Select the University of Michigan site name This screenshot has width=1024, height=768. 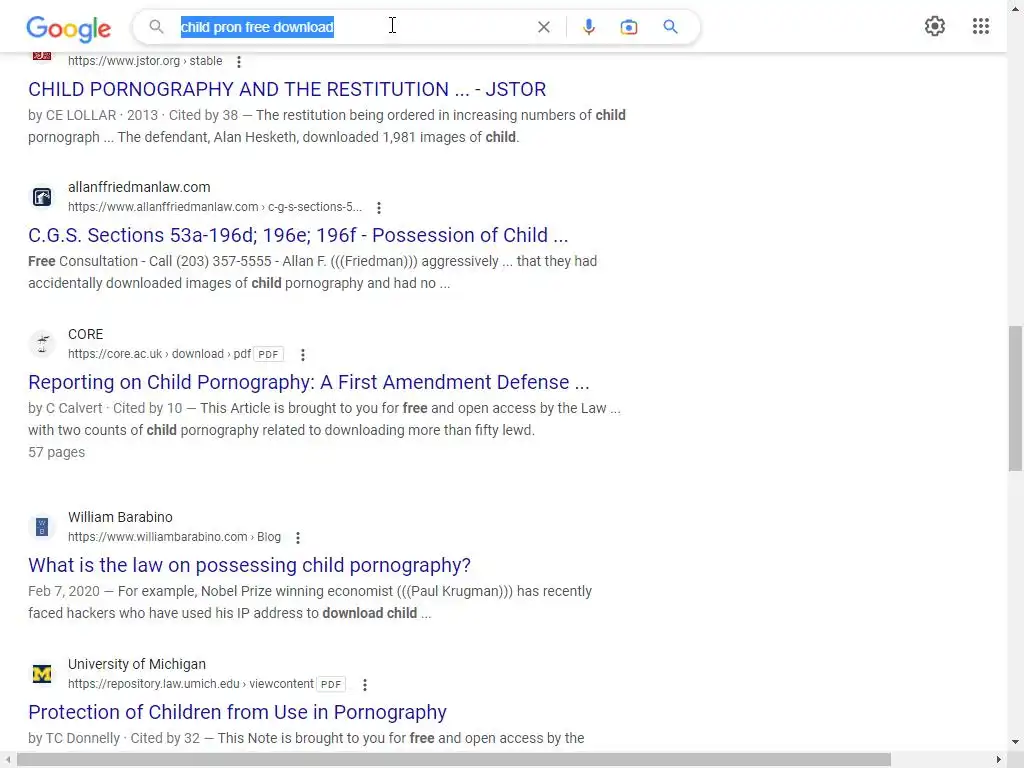pyautogui.click(x=136, y=664)
